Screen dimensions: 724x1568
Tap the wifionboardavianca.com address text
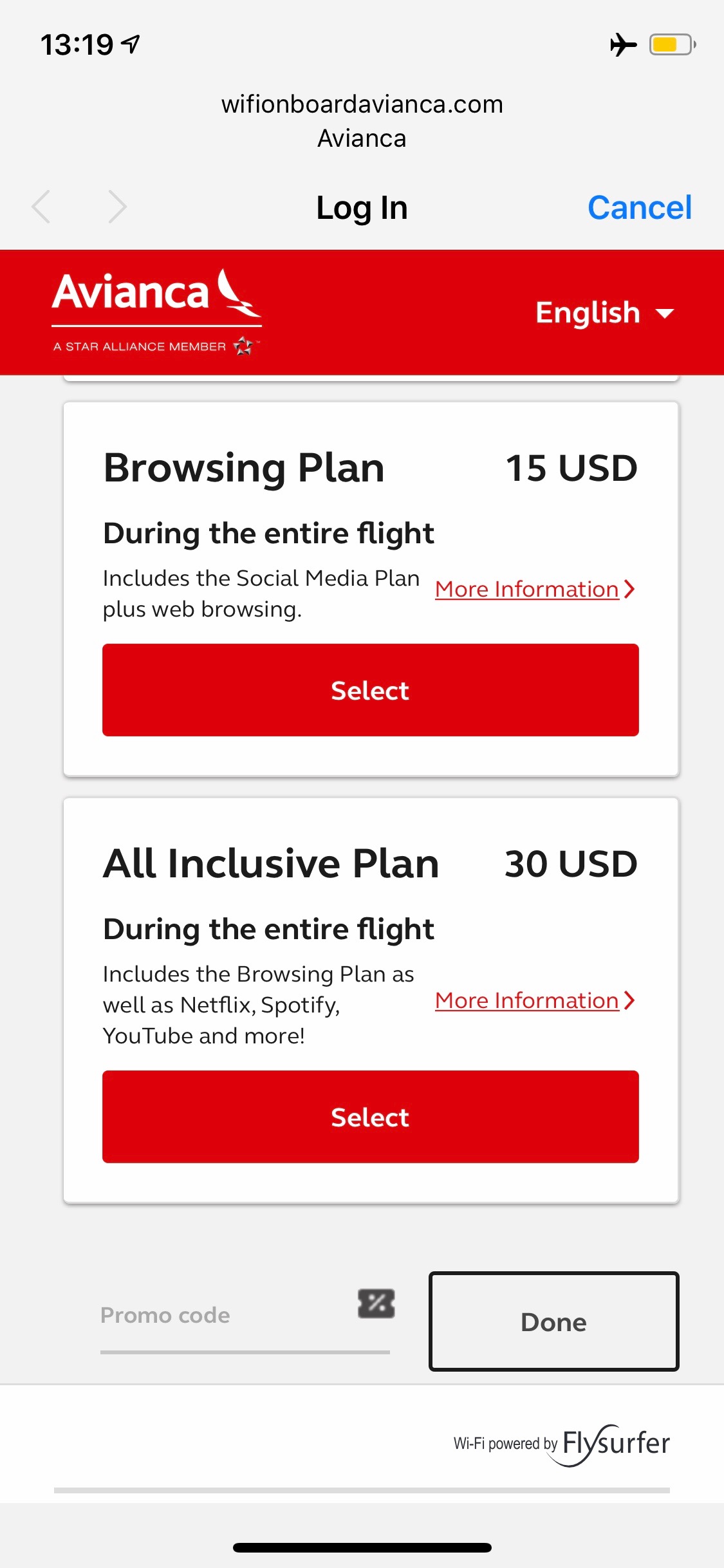coord(362,104)
